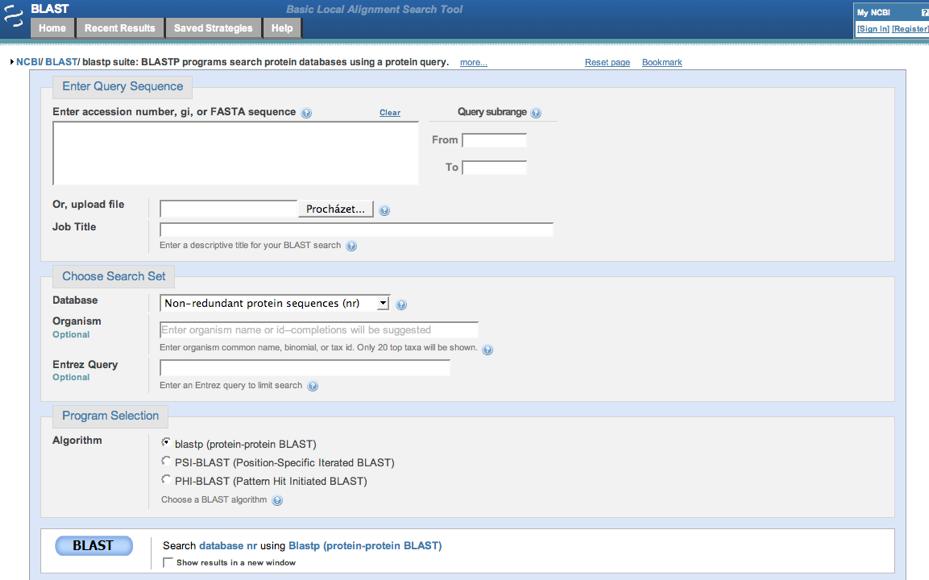Click the Organism name input field
929x580 pixels.
click(x=319, y=330)
